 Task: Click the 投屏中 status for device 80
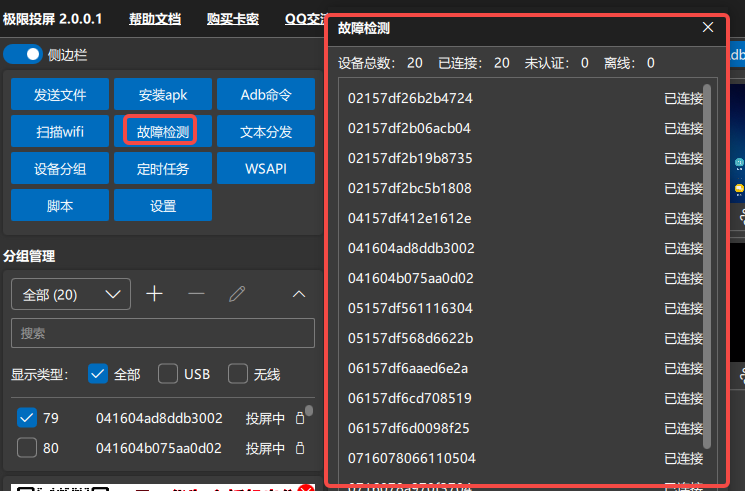point(265,448)
